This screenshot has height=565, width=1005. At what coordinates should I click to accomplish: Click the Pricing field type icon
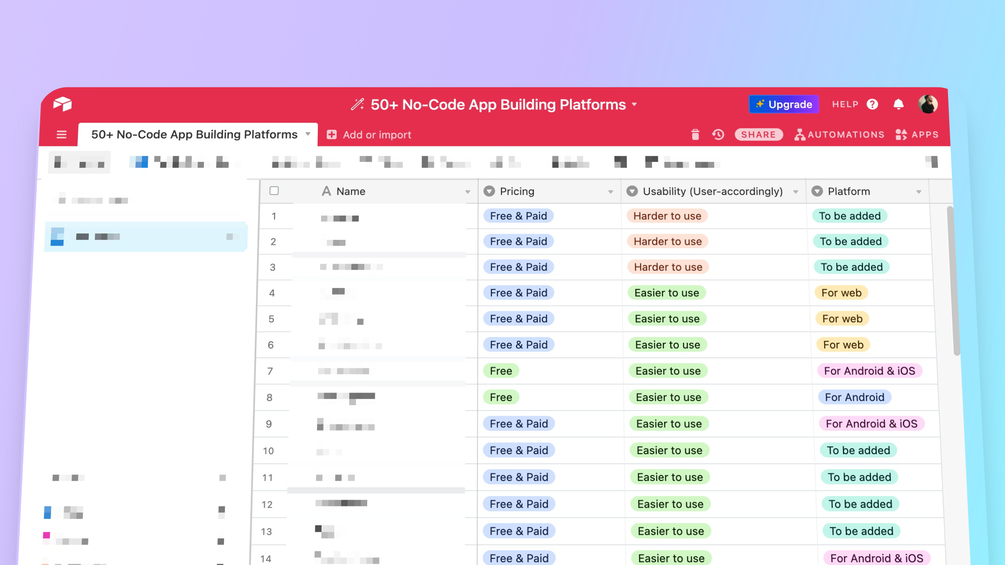[x=489, y=191]
